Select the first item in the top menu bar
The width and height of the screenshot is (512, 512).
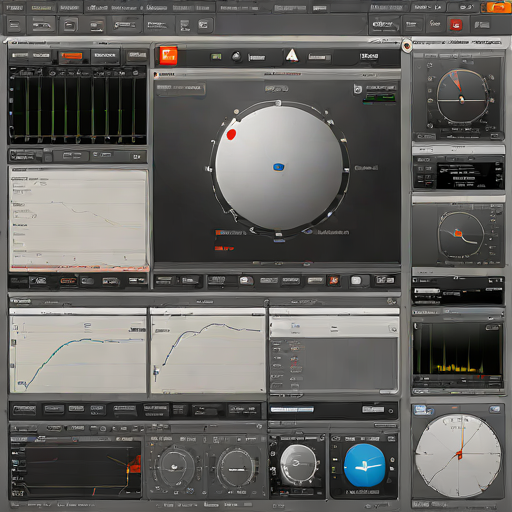point(15,7)
